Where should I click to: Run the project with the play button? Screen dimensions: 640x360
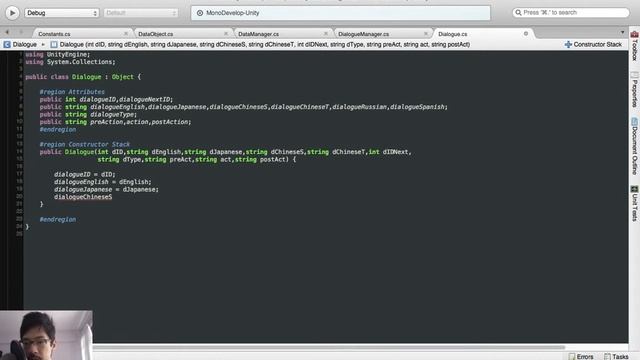12,13
